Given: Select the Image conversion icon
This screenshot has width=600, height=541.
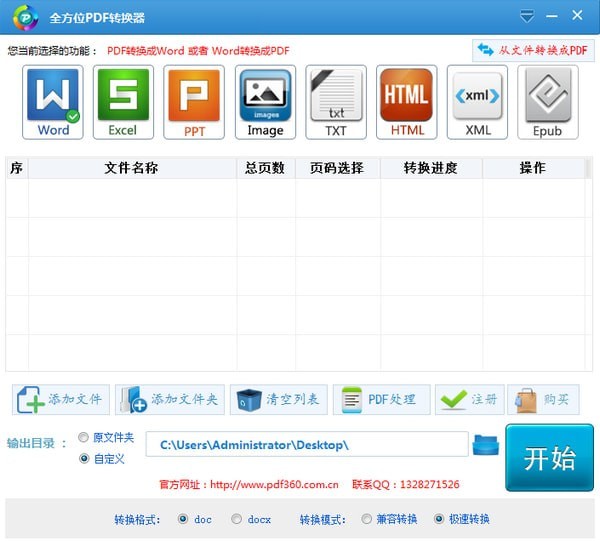Looking at the screenshot, I should tap(265, 102).
